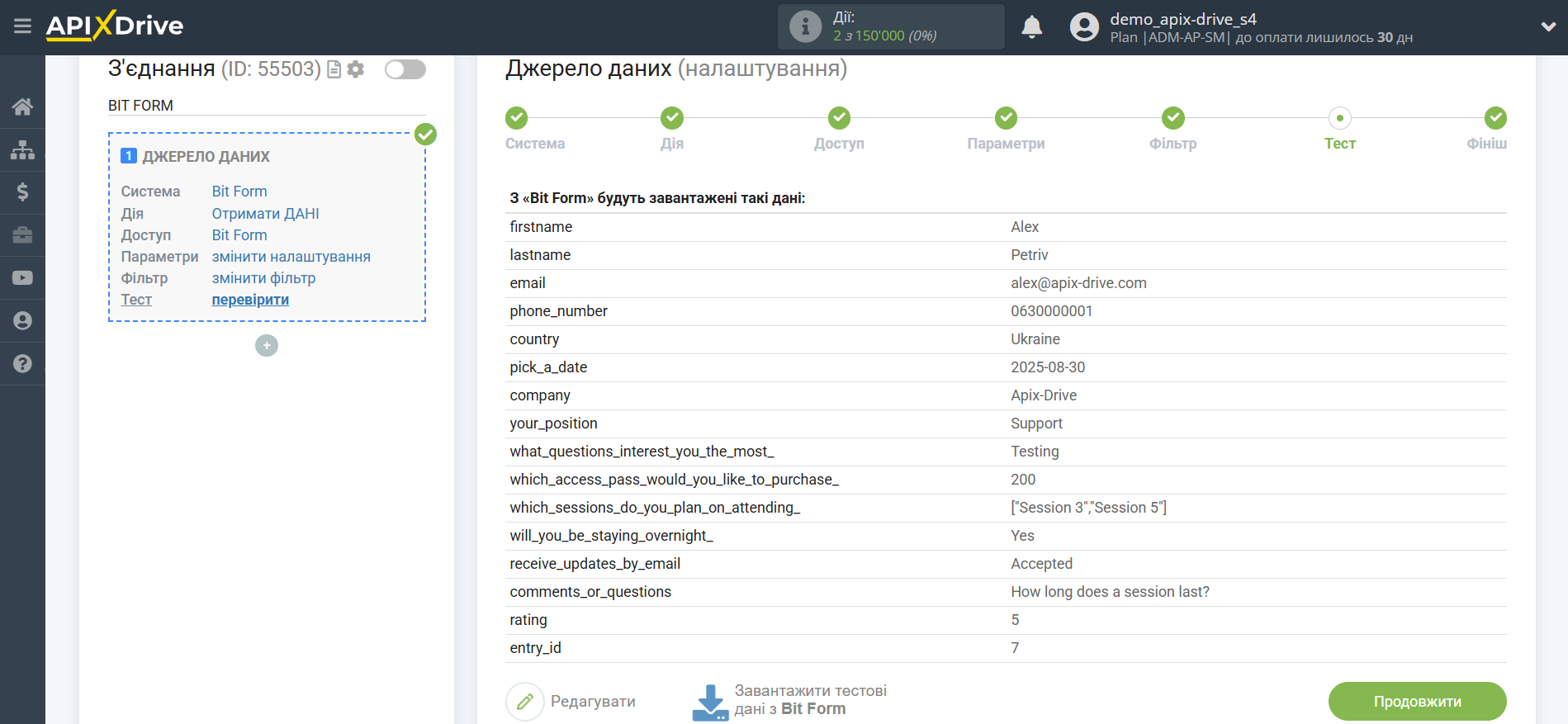1568x724 pixels.
Task: Select the Testing value
Action: (1035, 452)
